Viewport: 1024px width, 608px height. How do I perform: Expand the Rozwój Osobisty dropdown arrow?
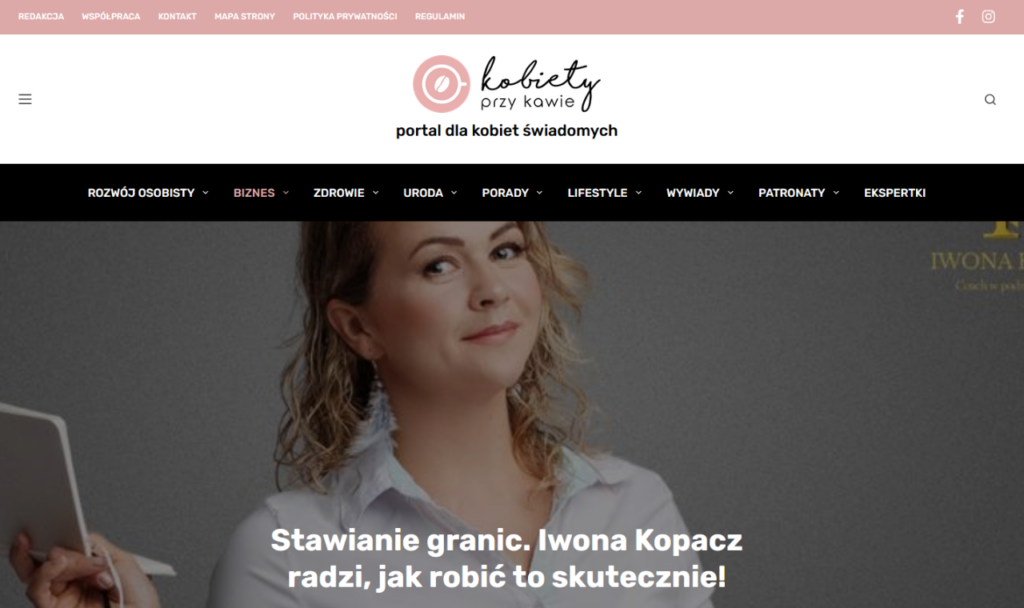tap(205, 193)
